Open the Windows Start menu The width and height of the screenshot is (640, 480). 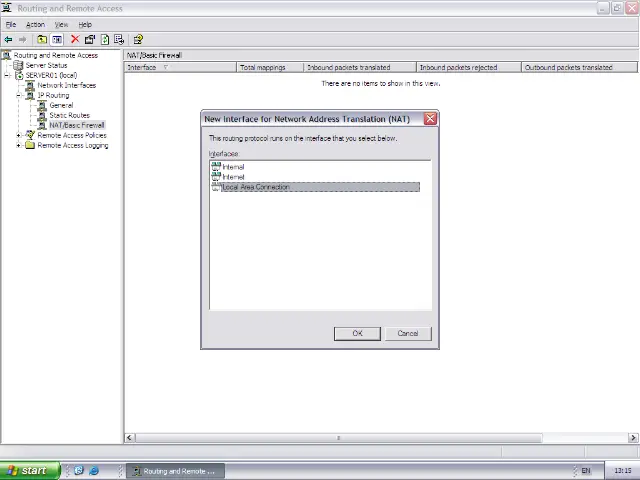click(30, 471)
